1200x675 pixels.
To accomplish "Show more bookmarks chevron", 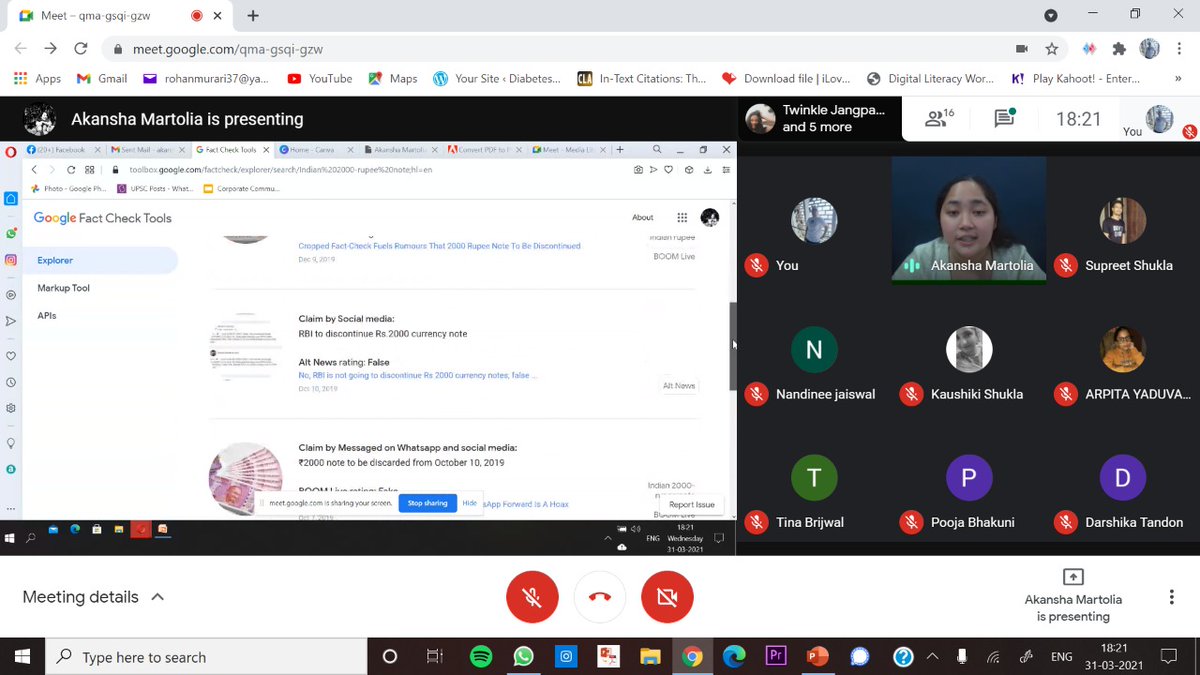I will [x=1177, y=78].
